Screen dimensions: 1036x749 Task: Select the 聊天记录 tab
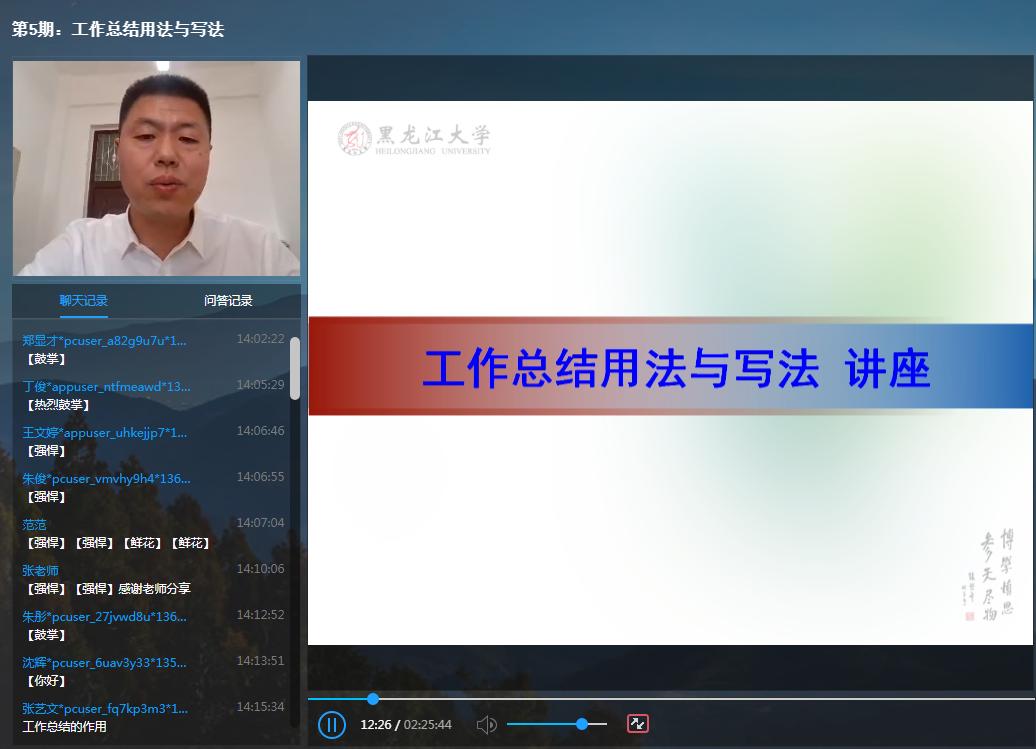point(84,300)
